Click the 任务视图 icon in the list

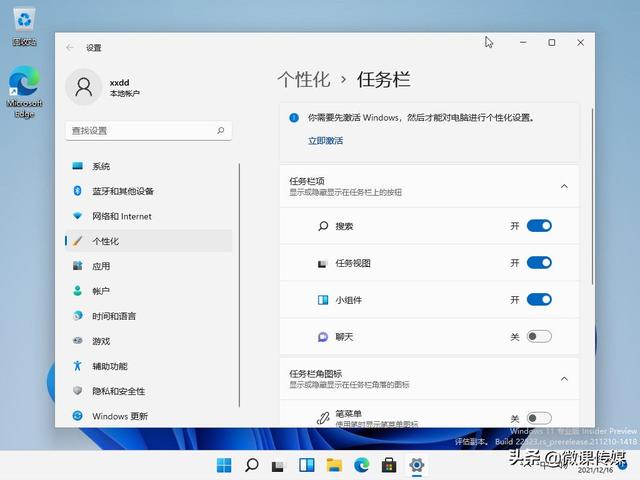point(322,264)
